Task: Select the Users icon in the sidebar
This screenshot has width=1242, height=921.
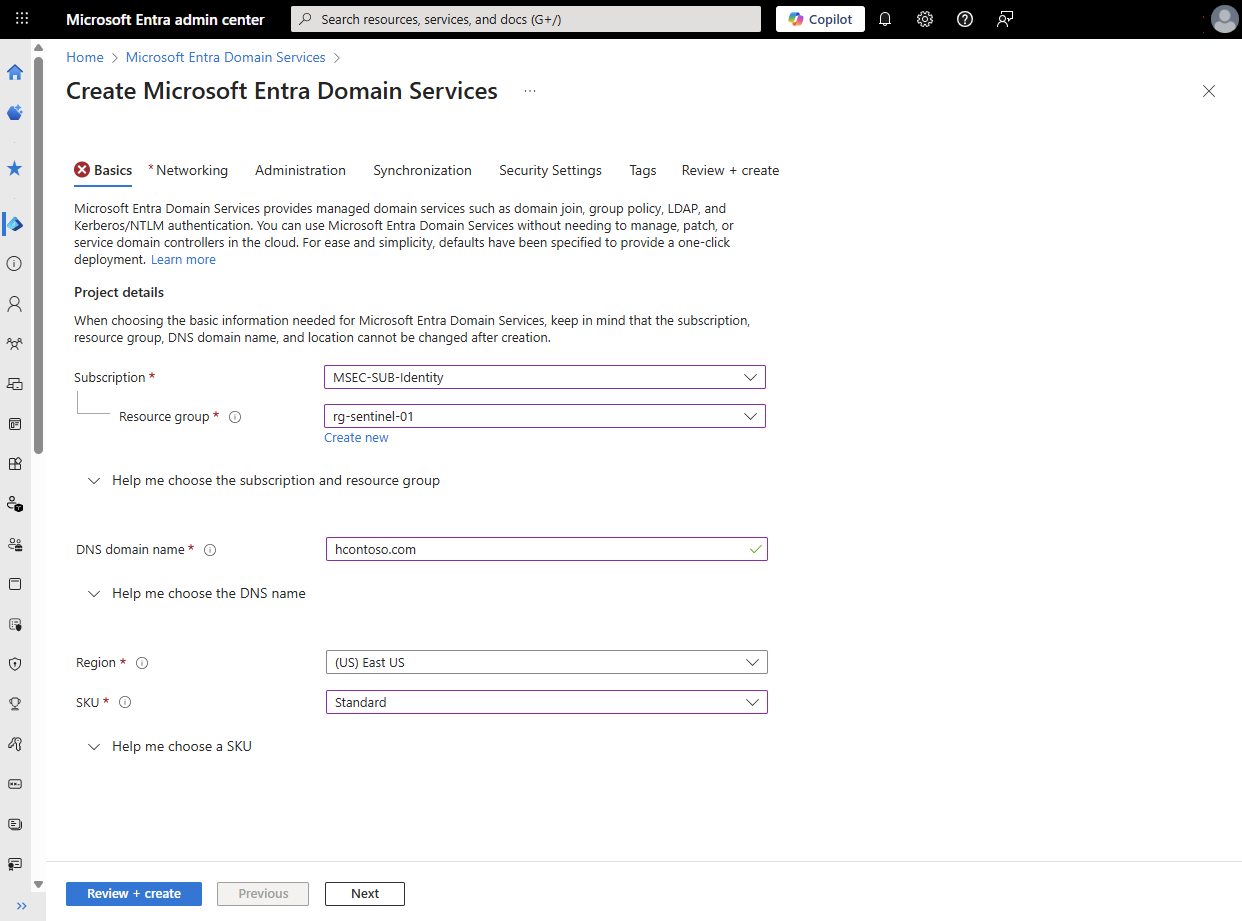Action: click(x=14, y=304)
